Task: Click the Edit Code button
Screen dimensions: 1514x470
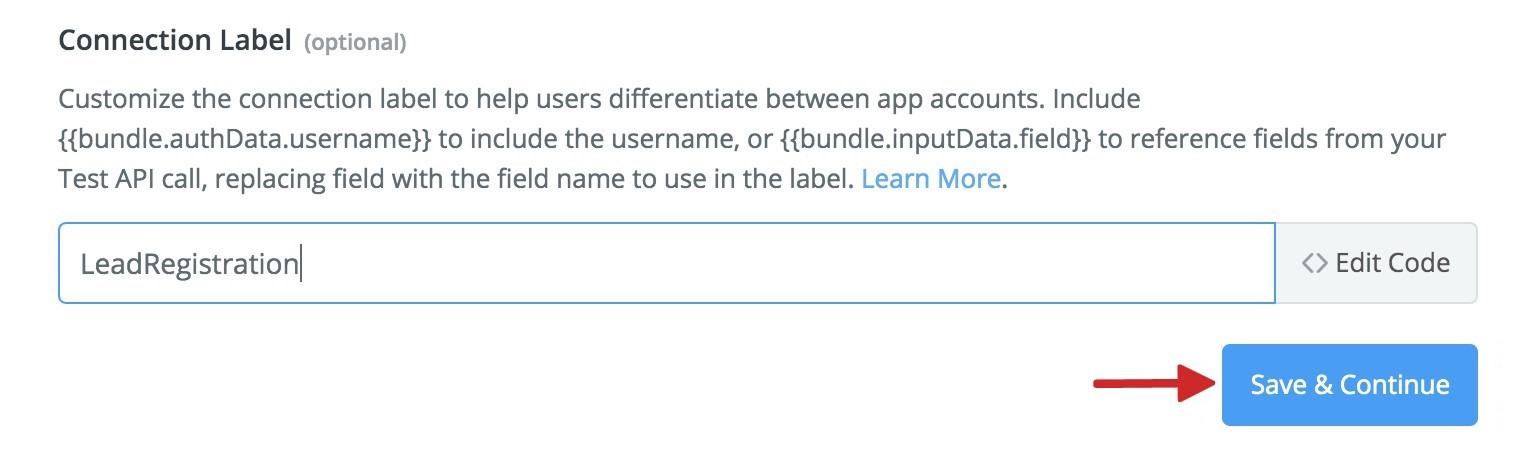Action: pos(1376,263)
